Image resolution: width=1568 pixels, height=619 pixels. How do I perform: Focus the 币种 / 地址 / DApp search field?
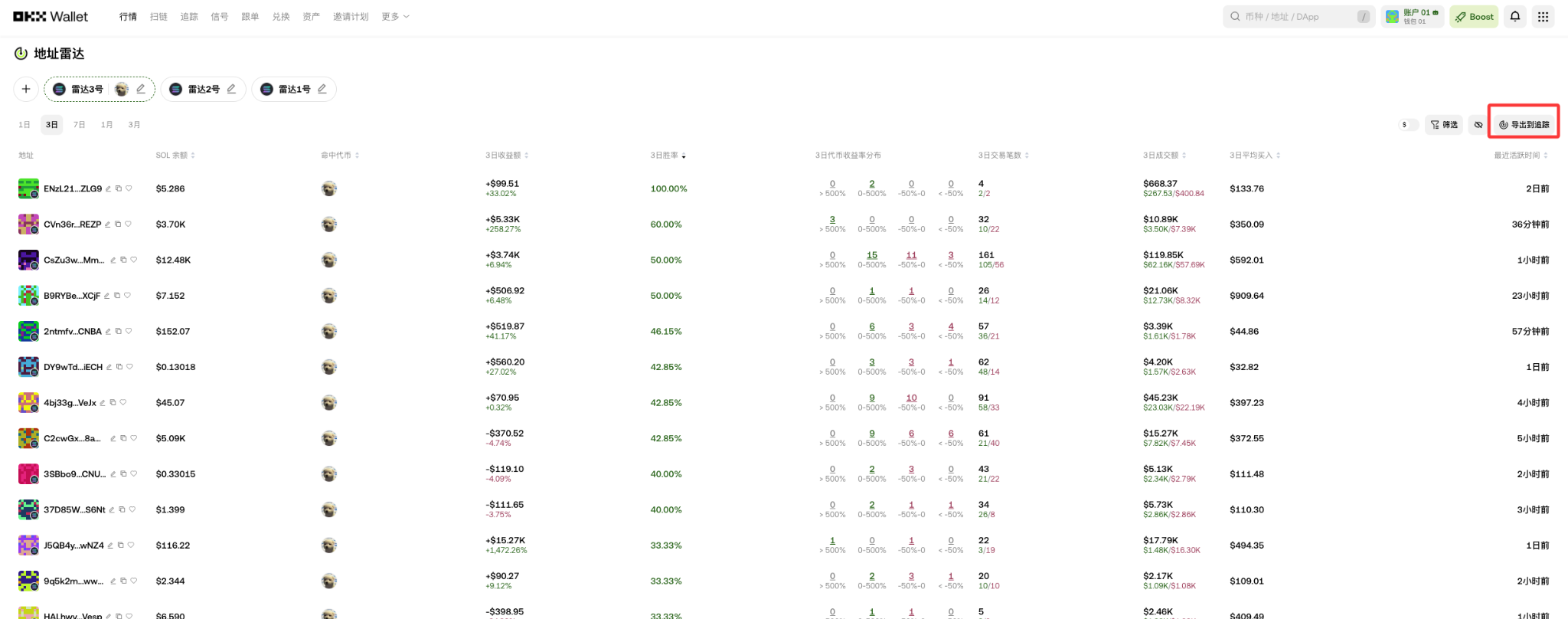point(1298,16)
